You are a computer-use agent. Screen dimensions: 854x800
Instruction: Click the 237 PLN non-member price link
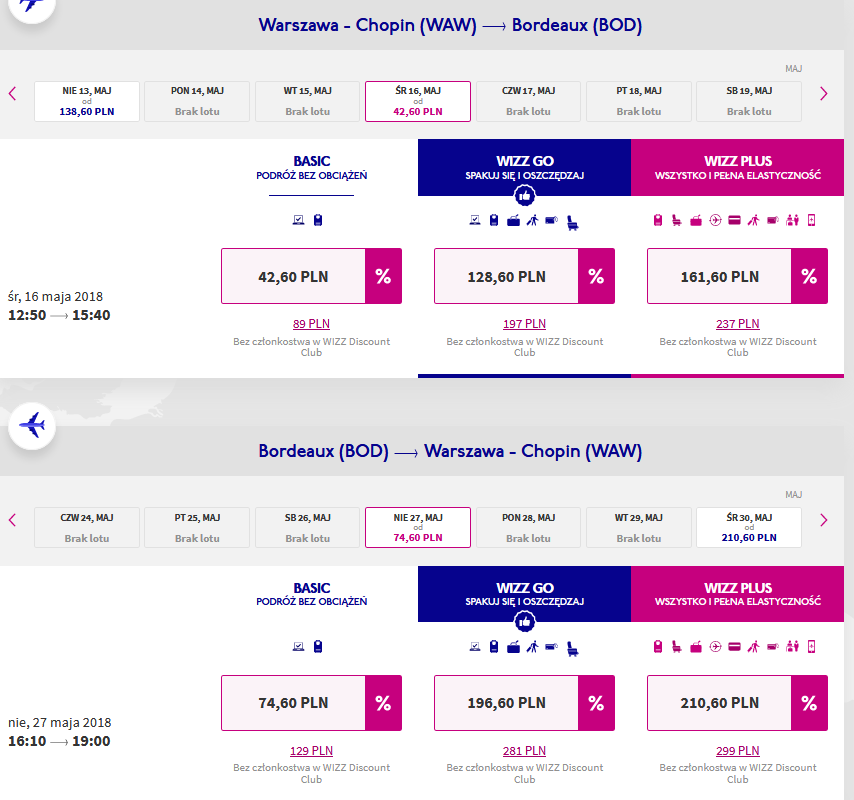(x=737, y=324)
